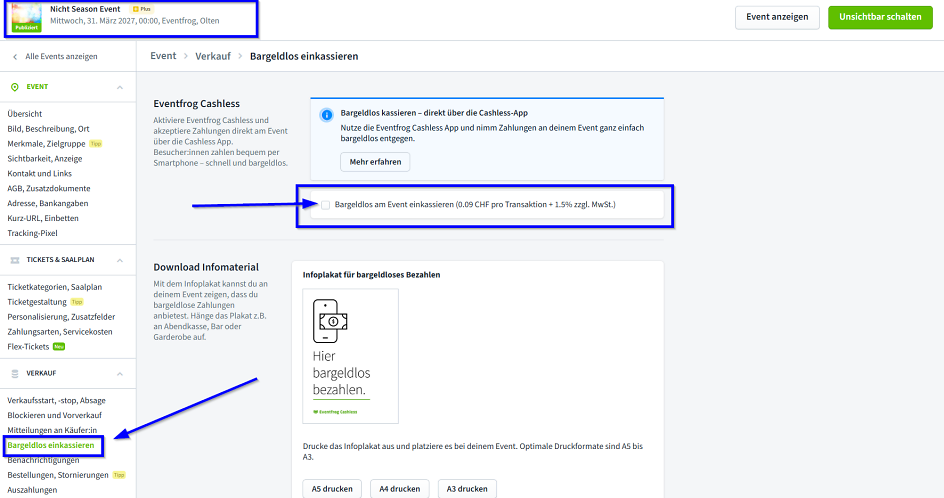Open AGB, Zusatzdokumente

point(49,188)
